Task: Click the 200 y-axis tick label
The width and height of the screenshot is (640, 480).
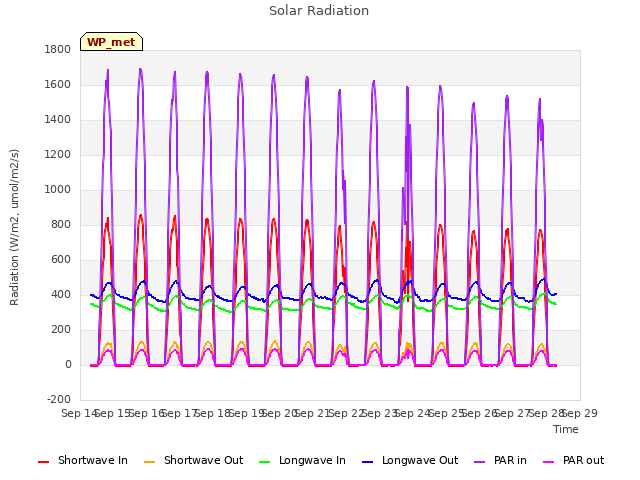Action: tap(61, 329)
